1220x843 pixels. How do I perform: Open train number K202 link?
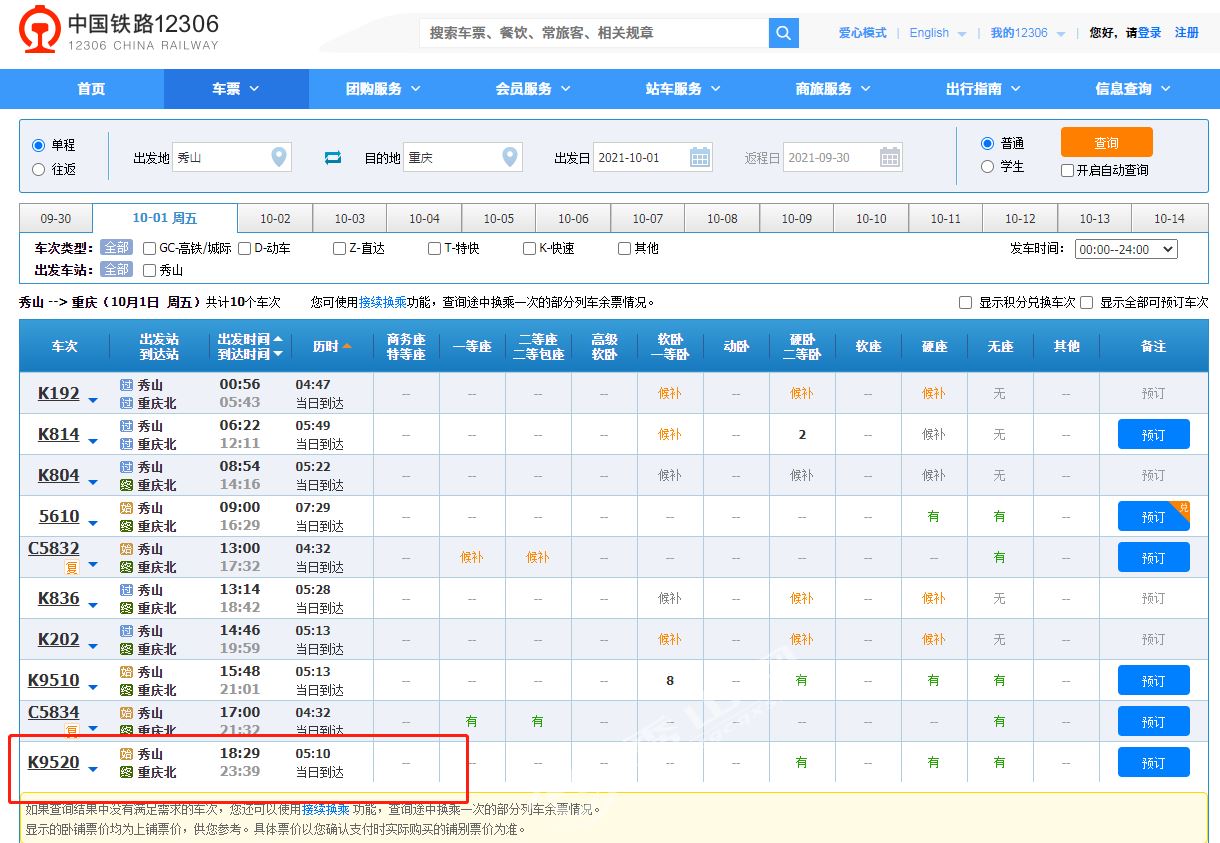click(x=59, y=639)
